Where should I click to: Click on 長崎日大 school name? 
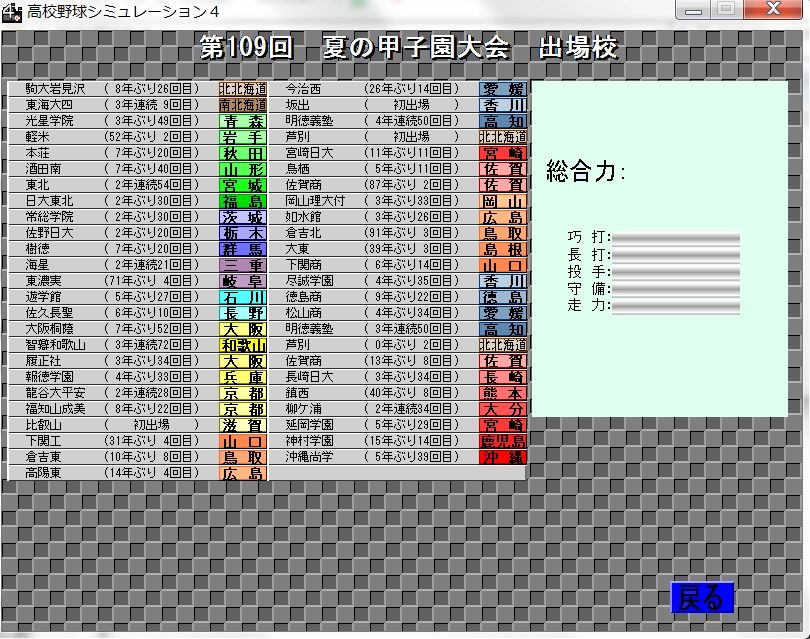pyautogui.click(x=309, y=377)
